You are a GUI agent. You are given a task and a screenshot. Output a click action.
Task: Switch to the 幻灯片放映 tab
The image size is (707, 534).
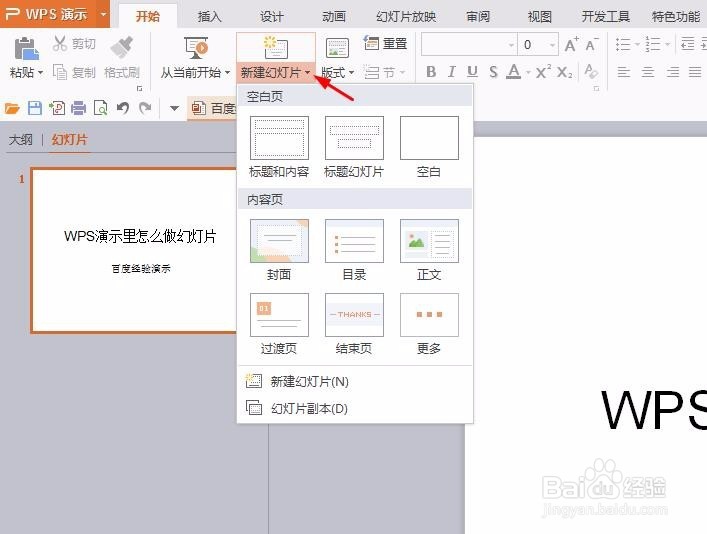[x=406, y=17]
